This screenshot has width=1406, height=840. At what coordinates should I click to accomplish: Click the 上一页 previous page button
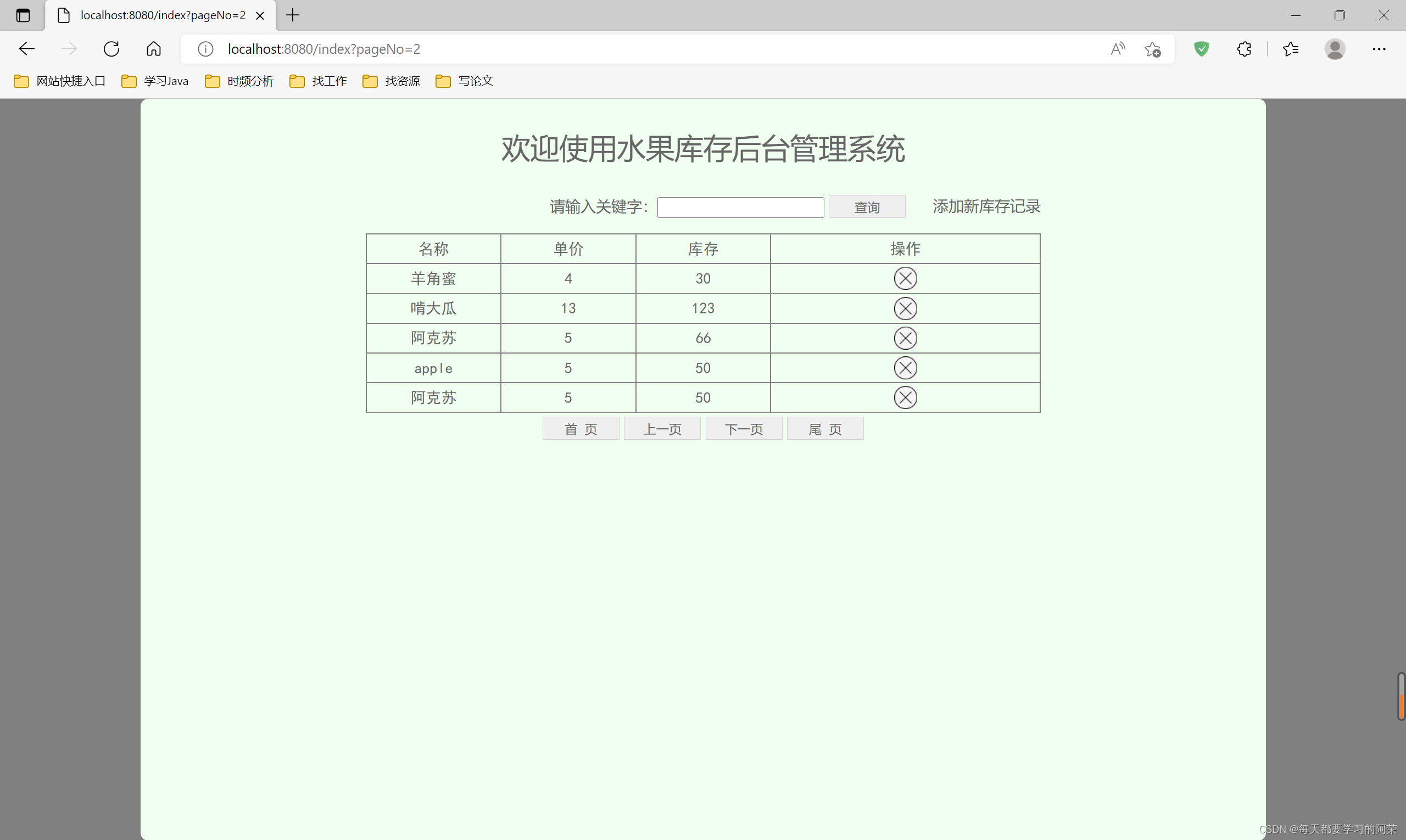(662, 428)
